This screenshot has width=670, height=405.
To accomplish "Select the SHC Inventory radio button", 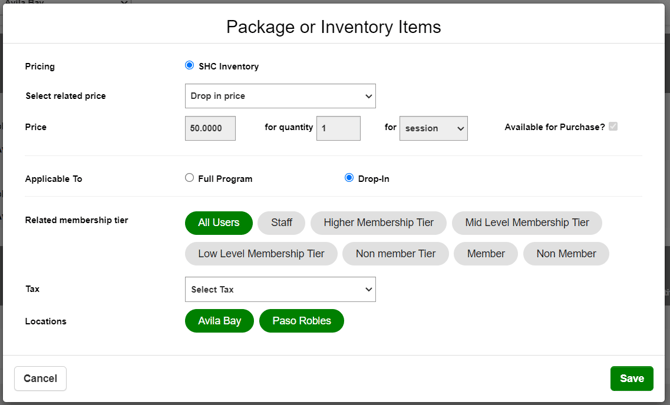I will click(x=189, y=65).
